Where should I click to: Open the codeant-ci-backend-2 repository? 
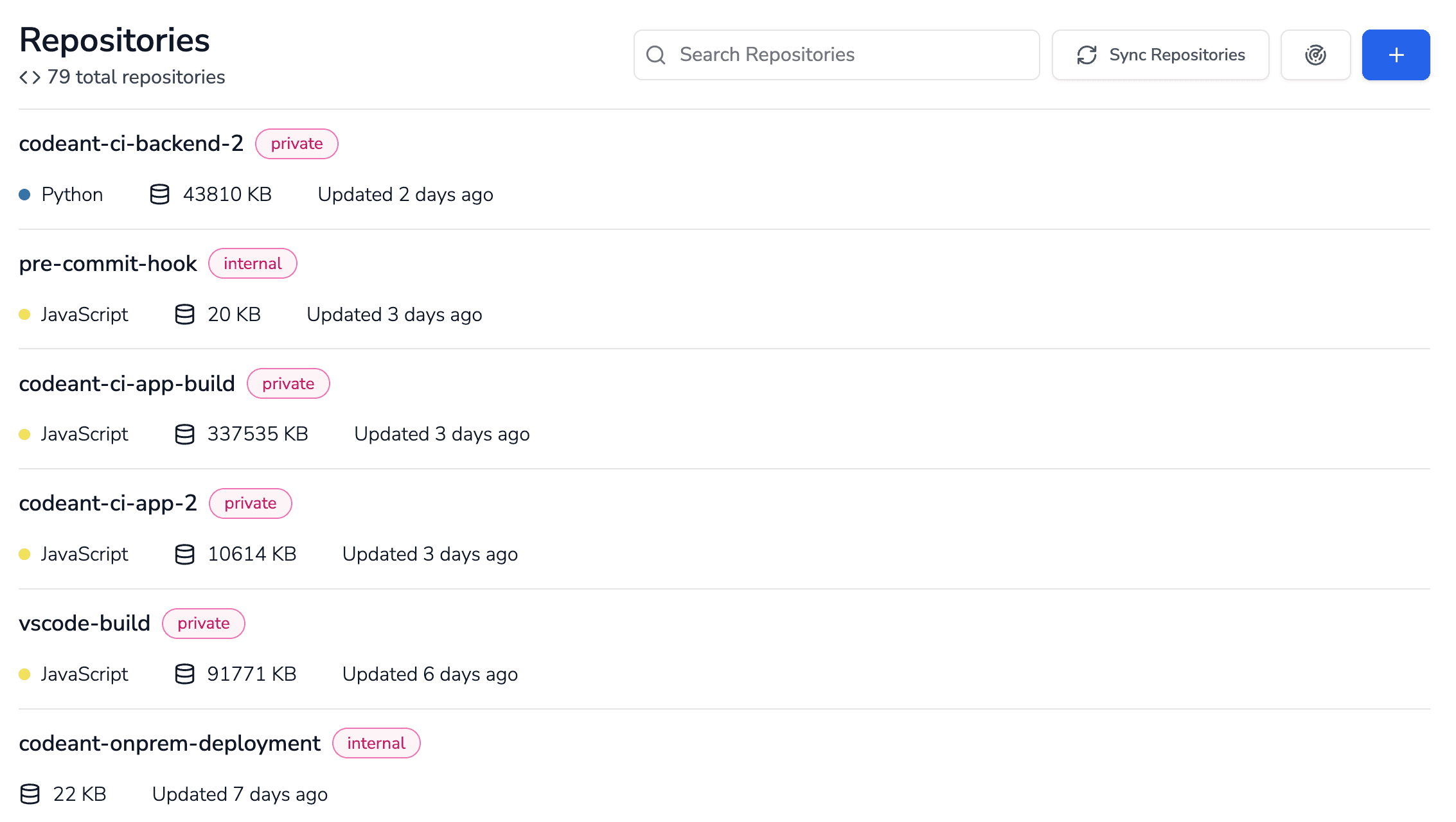(131, 144)
